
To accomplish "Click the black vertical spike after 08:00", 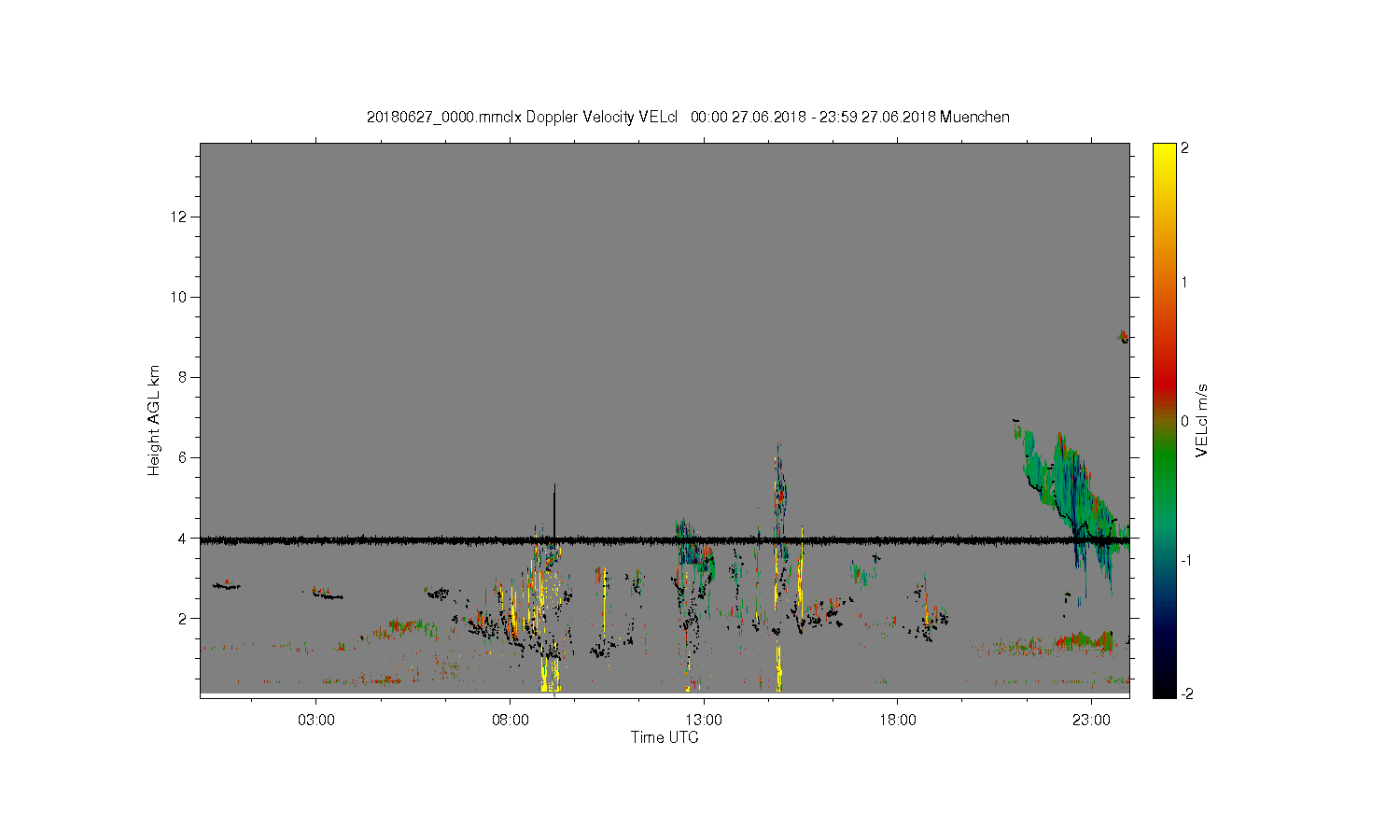I will (554, 511).
